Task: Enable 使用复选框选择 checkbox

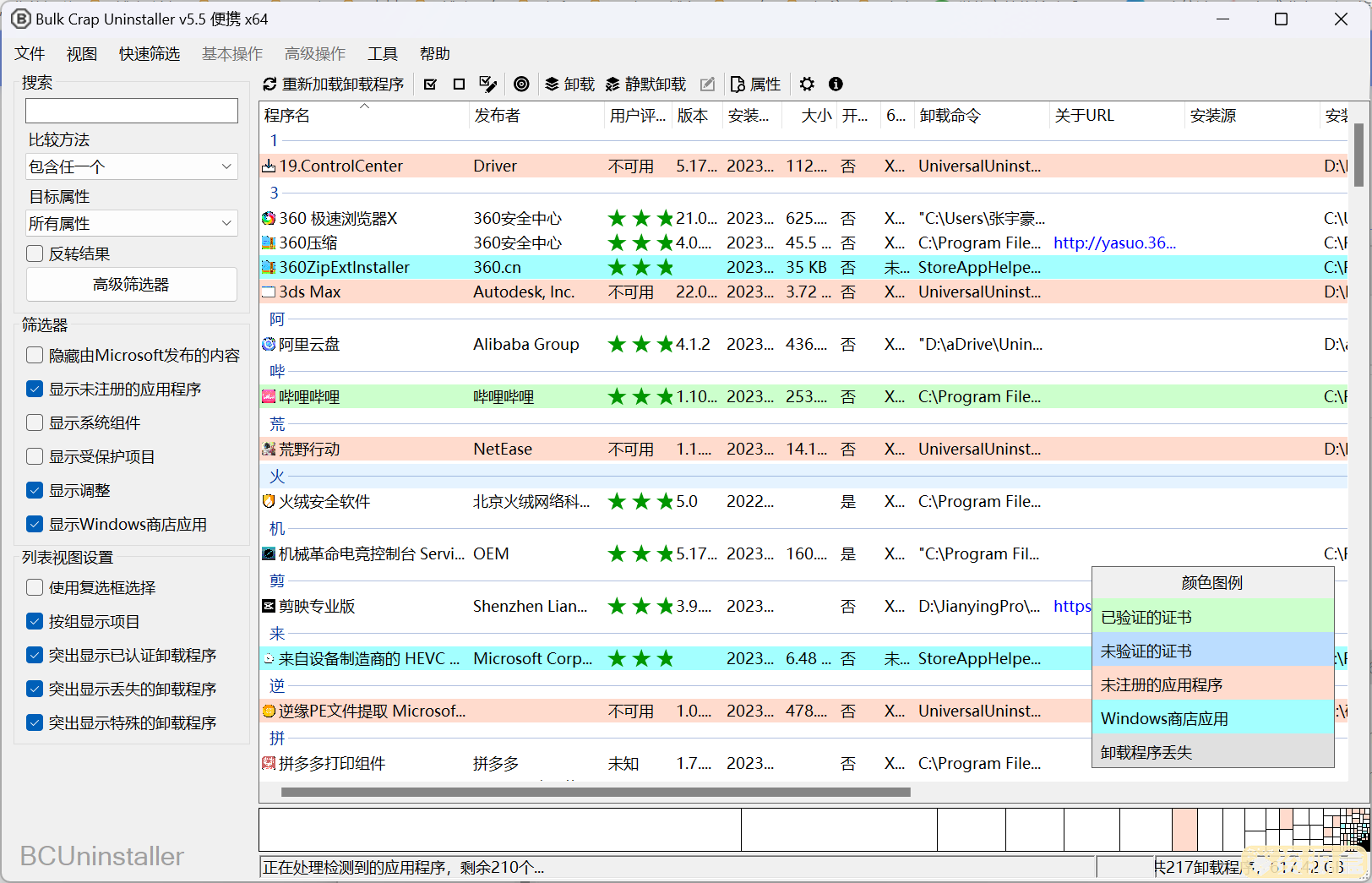Action: (35, 587)
